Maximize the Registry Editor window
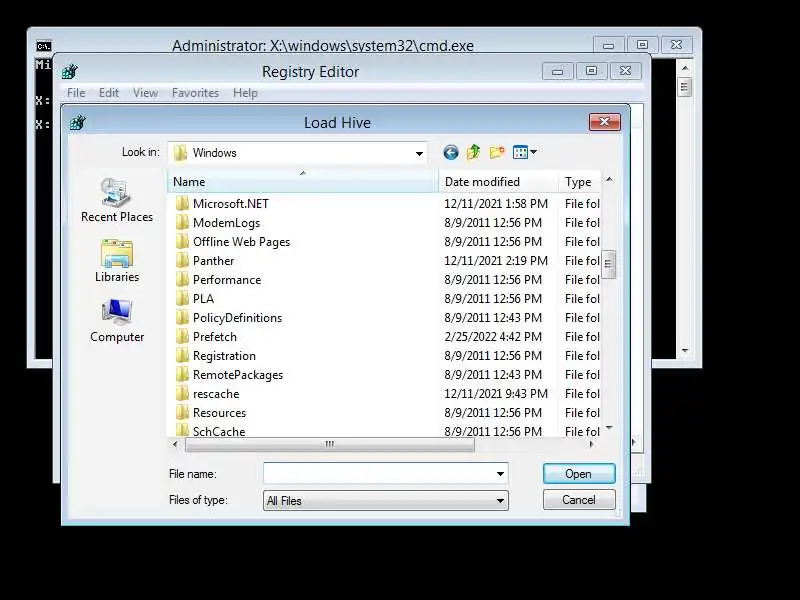The width and height of the screenshot is (800, 600). pyautogui.click(x=591, y=71)
